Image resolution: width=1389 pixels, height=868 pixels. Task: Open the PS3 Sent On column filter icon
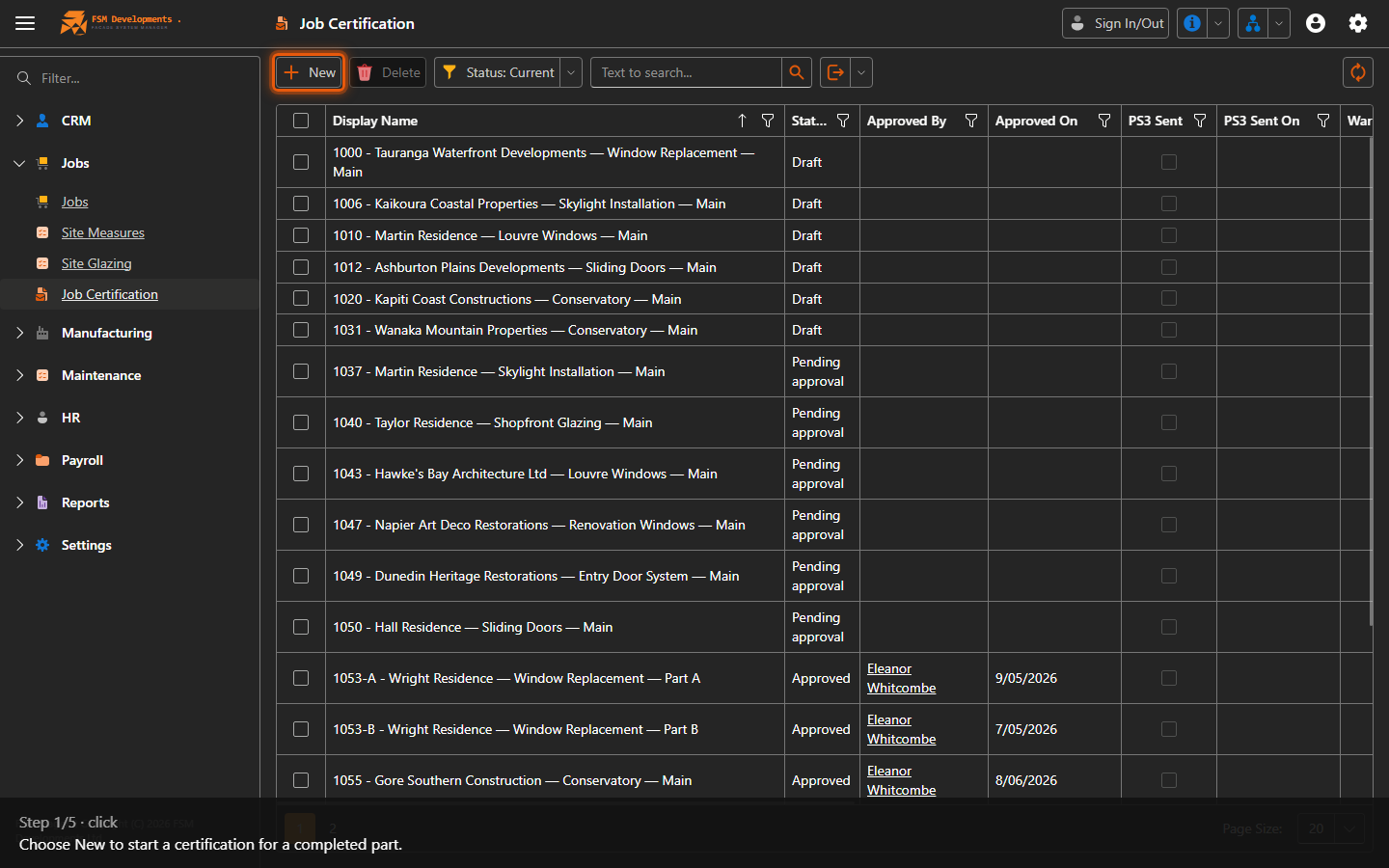pos(1323,121)
